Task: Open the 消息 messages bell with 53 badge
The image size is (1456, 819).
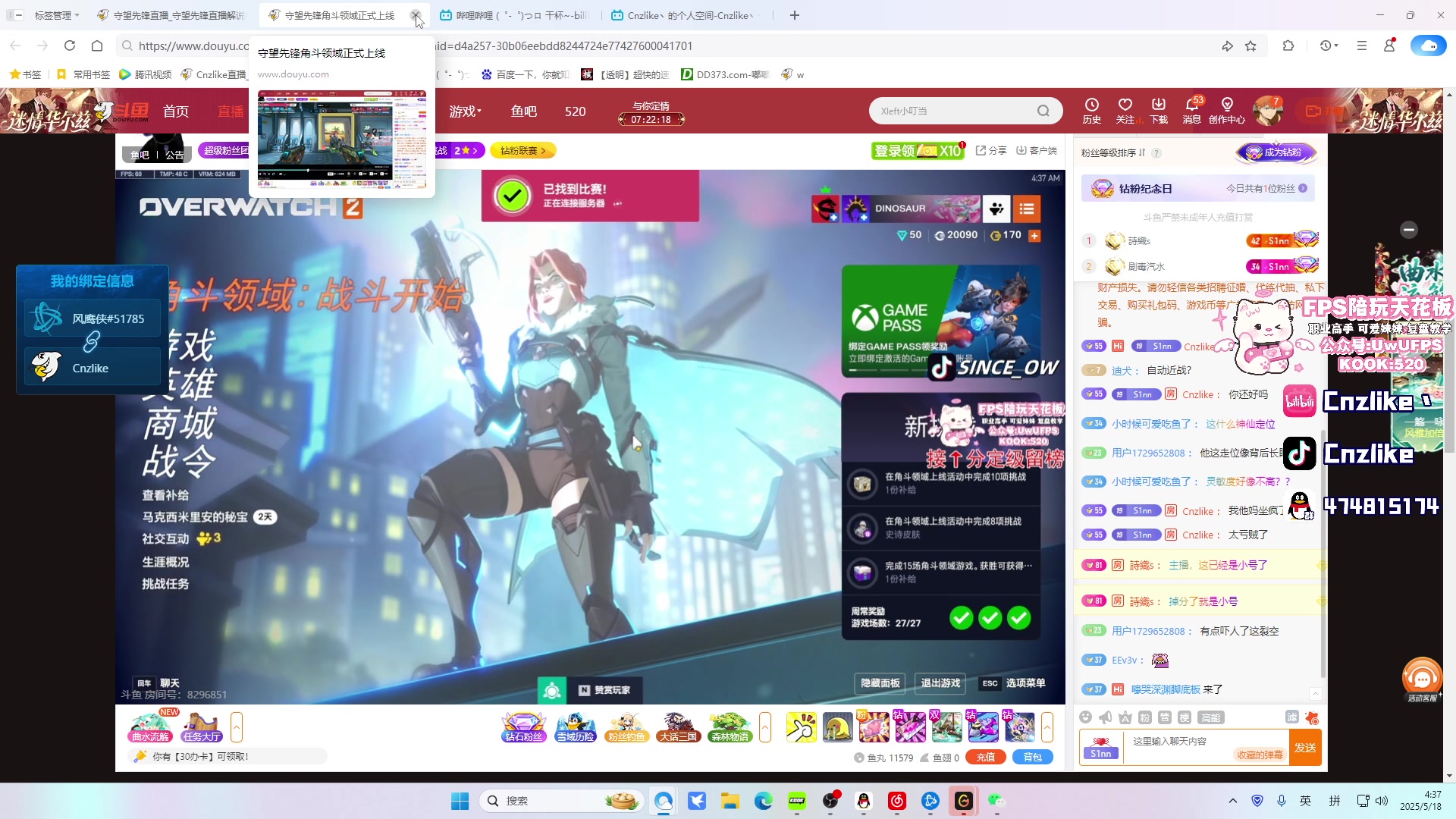Action: coord(1192,110)
